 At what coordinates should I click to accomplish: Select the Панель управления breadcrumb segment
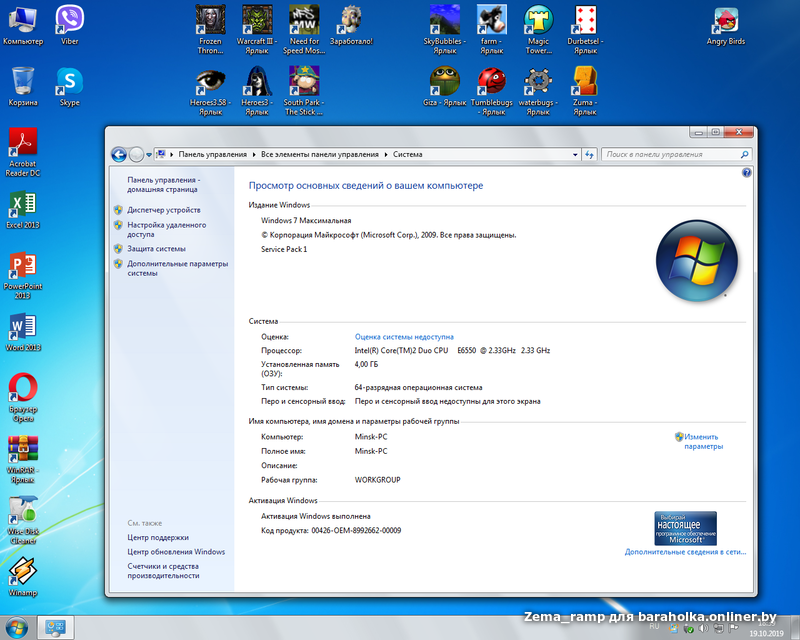click(x=212, y=154)
